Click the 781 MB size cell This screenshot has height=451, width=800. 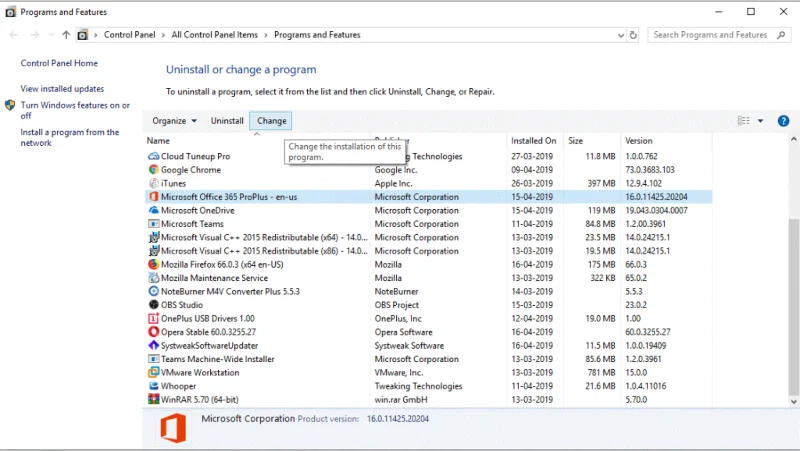point(601,372)
